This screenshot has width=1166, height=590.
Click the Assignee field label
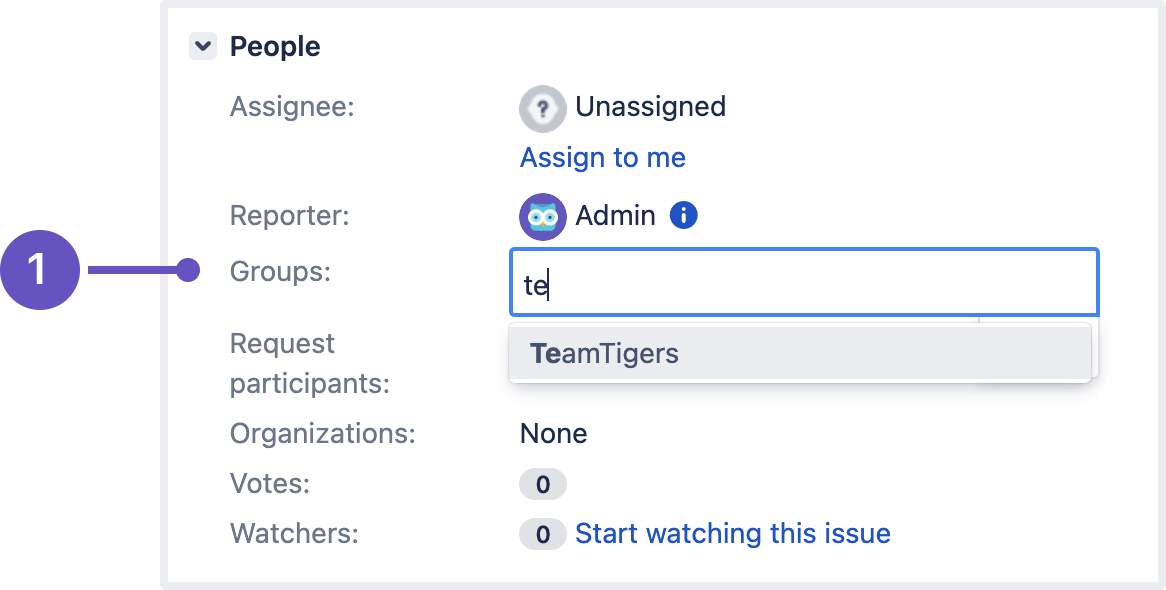coord(292,106)
